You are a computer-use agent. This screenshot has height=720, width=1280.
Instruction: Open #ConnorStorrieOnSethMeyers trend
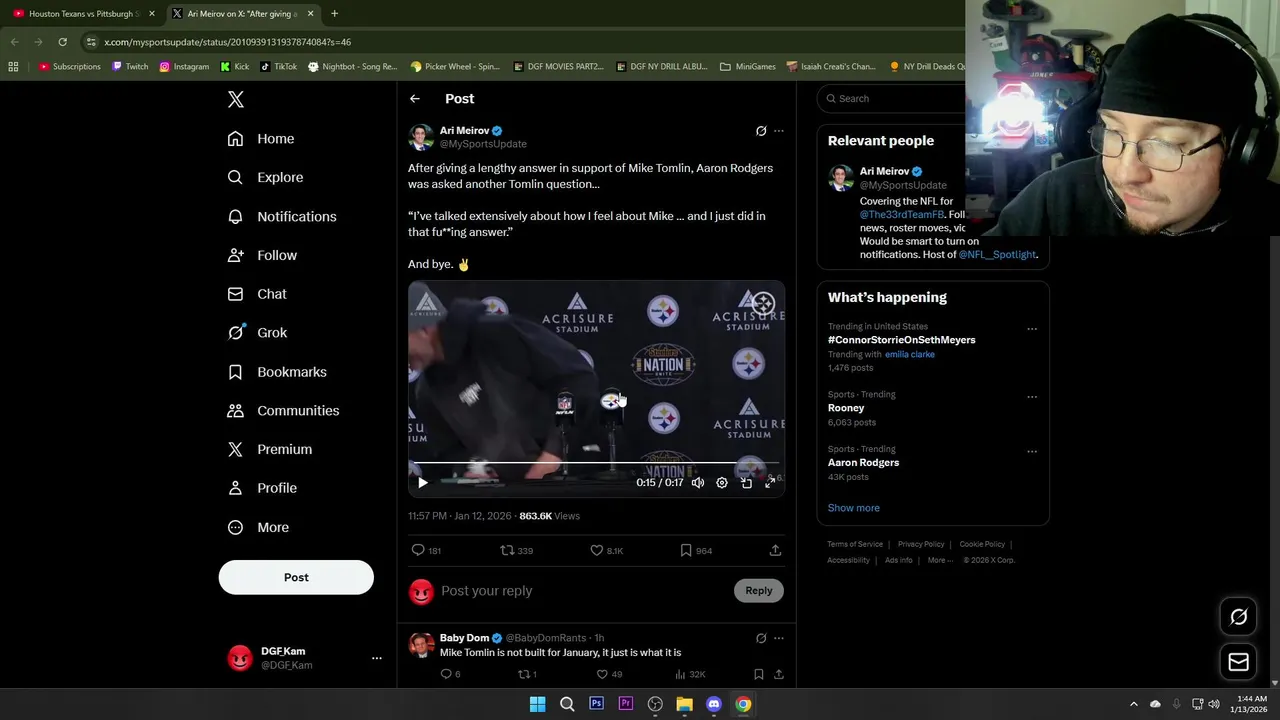[901, 340]
